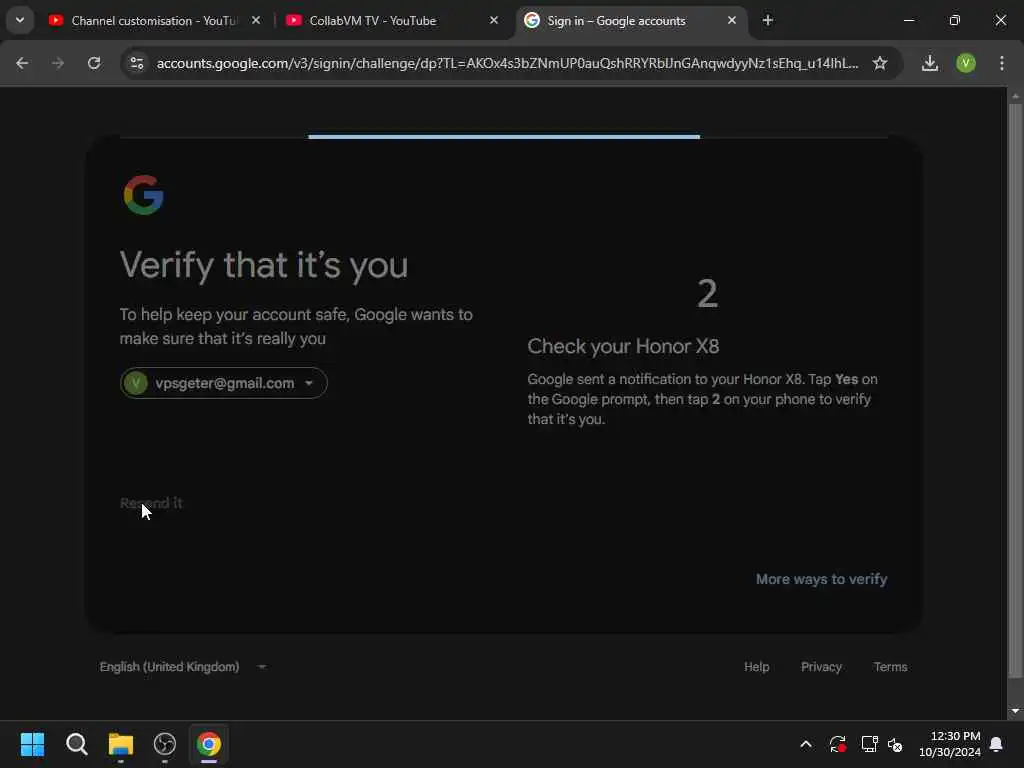Go back to the previous page
The width and height of the screenshot is (1024, 768).
pyautogui.click(x=22, y=63)
